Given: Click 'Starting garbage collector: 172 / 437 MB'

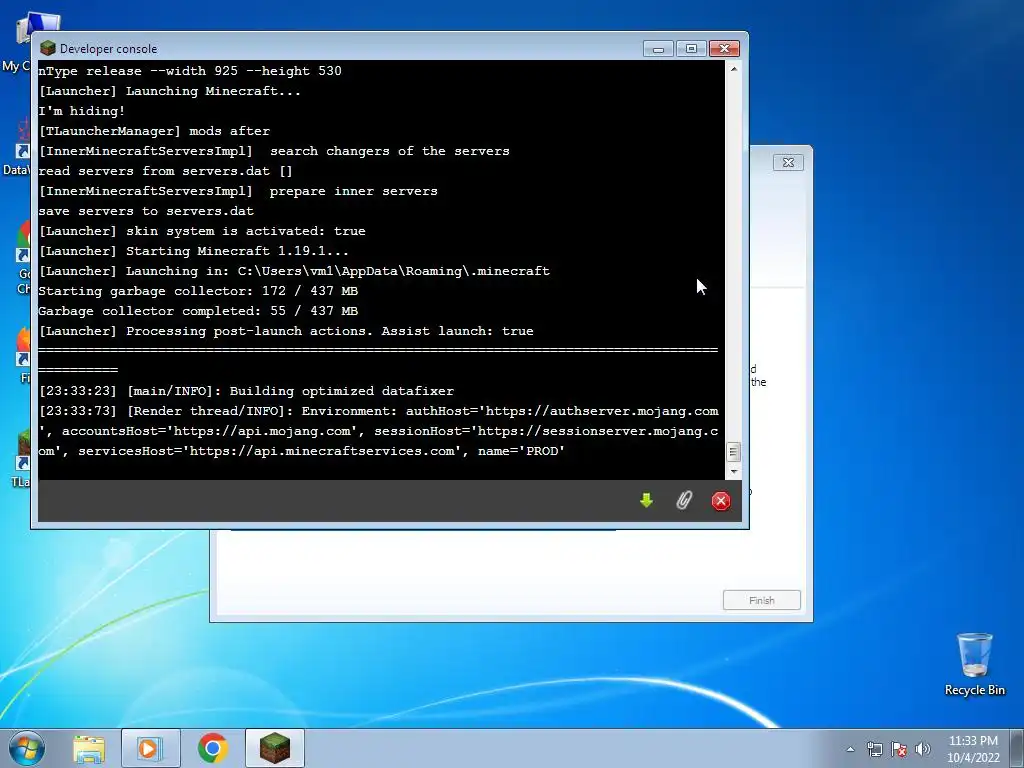Looking at the screenshot, I should point(199,291).
